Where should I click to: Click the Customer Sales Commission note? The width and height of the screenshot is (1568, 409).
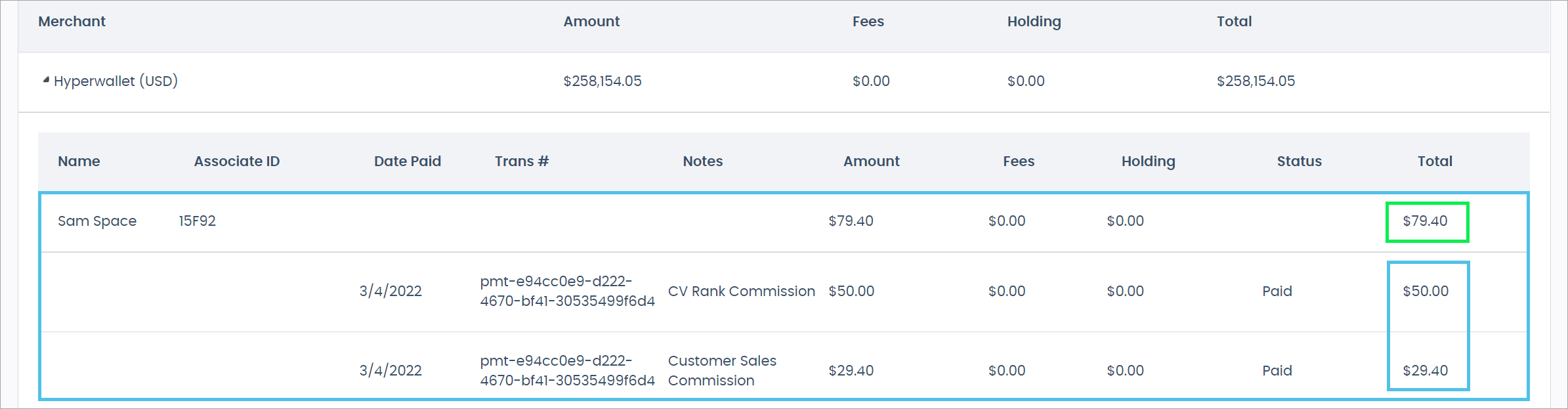(721, 371)
